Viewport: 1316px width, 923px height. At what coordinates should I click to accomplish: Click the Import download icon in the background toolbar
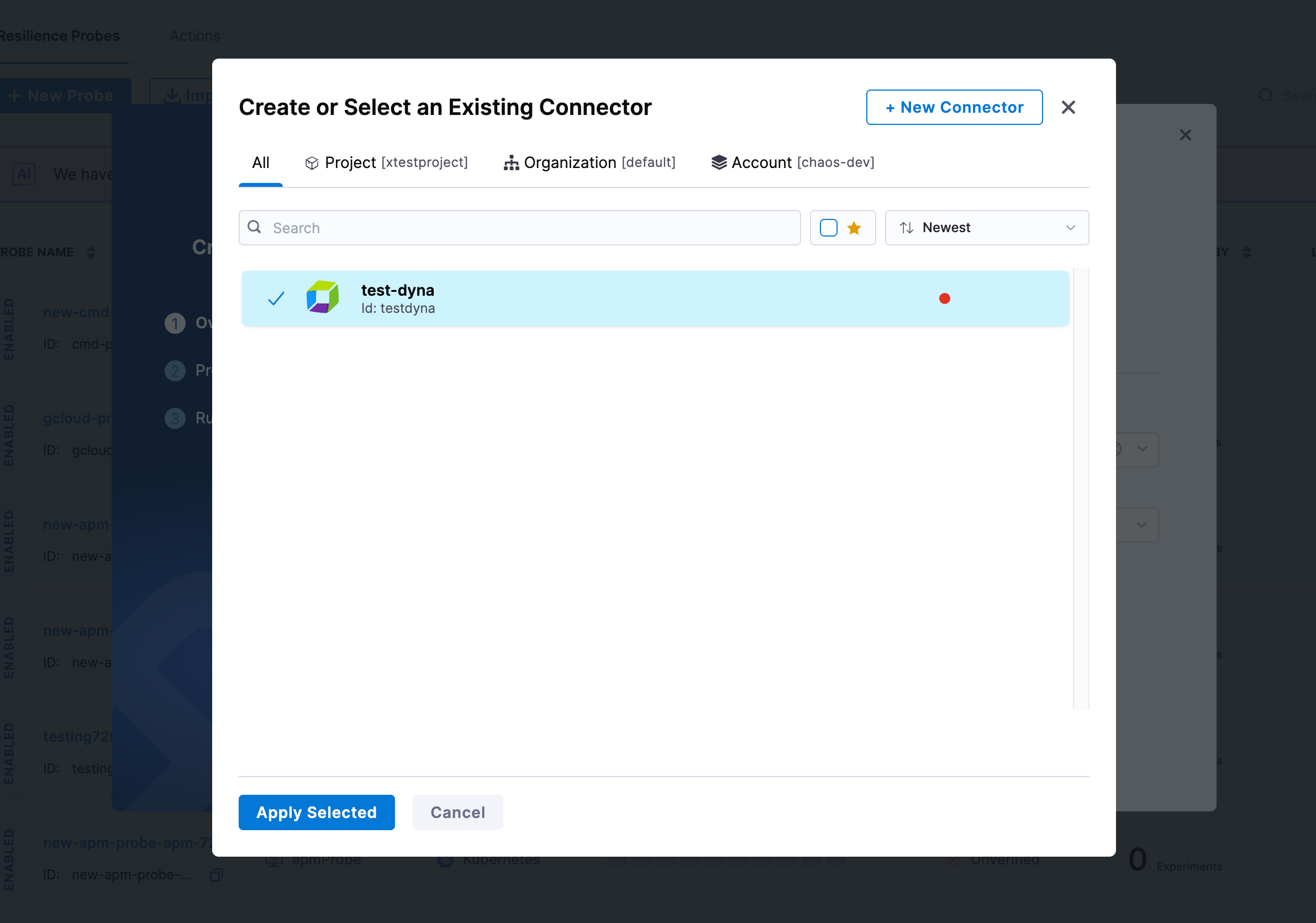pyautogui.click(x=173, y=95)
